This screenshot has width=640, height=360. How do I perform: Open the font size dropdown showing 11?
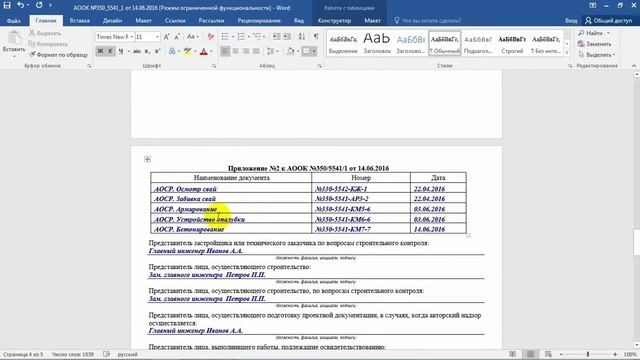pyautogui.click(x=157, y=37)
